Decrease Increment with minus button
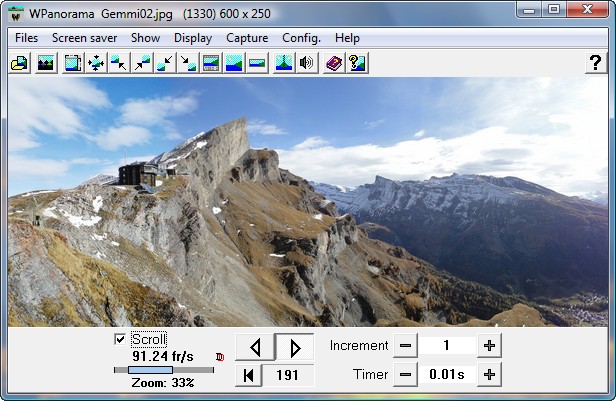Screen dimensions: 616x401 [405, 346]
